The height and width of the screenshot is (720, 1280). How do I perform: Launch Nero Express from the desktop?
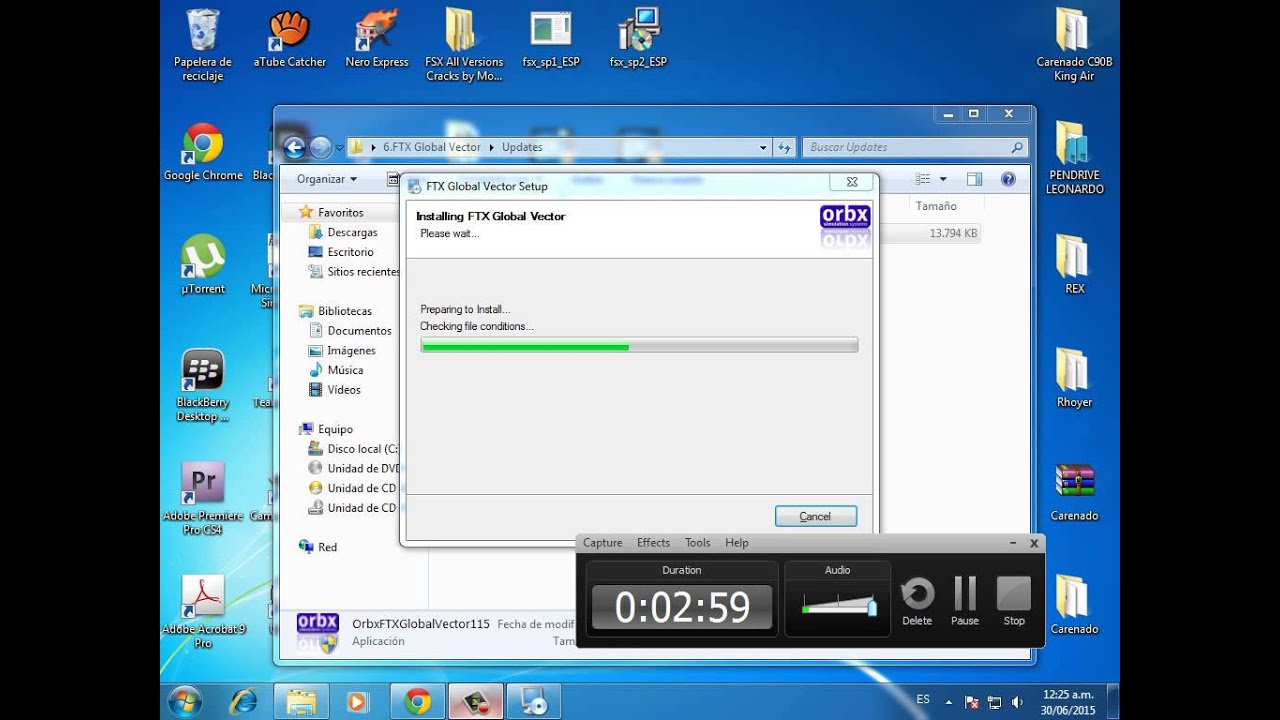377,40
